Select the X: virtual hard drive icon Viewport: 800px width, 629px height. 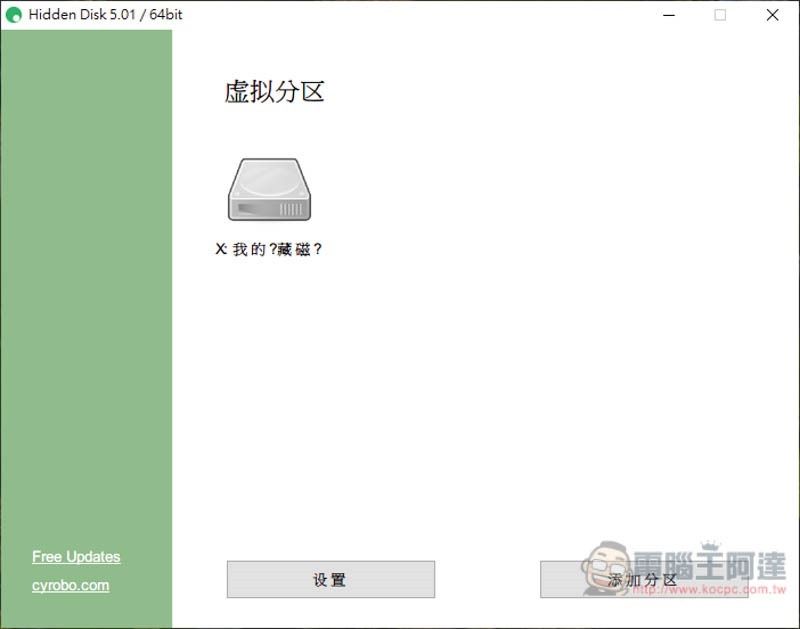269,189
